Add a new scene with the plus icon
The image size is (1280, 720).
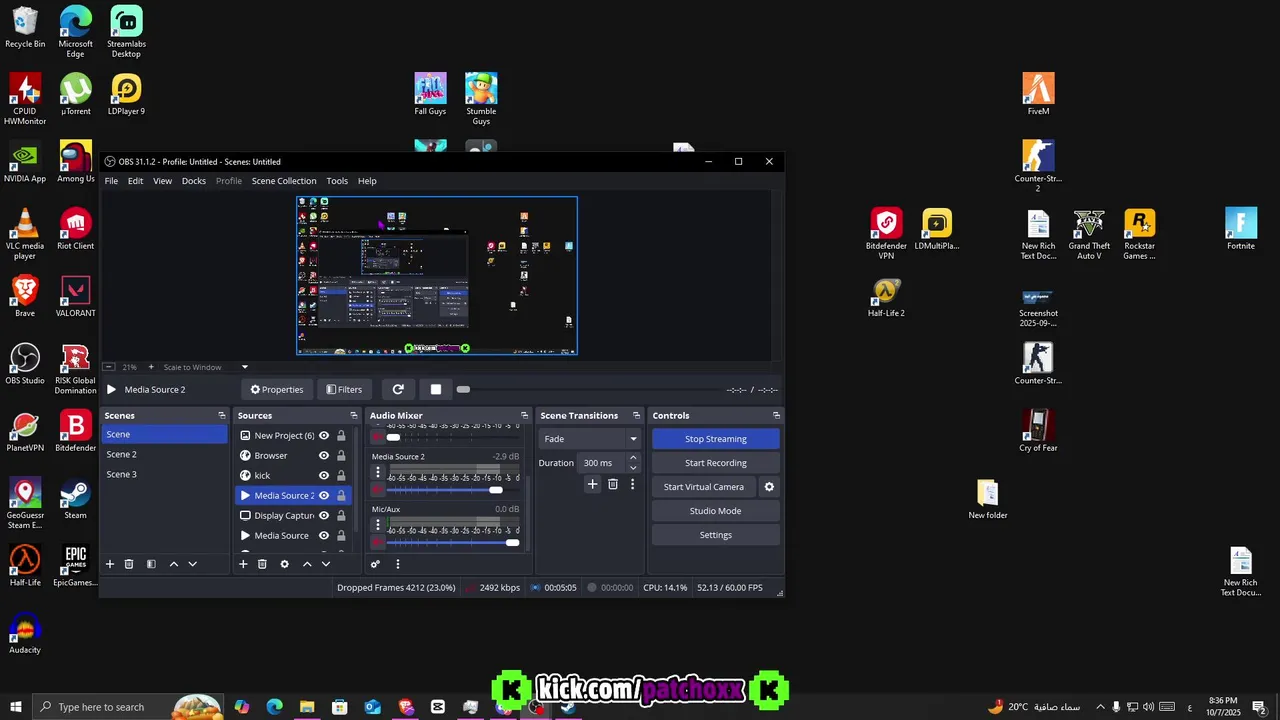tap(110, 564)
